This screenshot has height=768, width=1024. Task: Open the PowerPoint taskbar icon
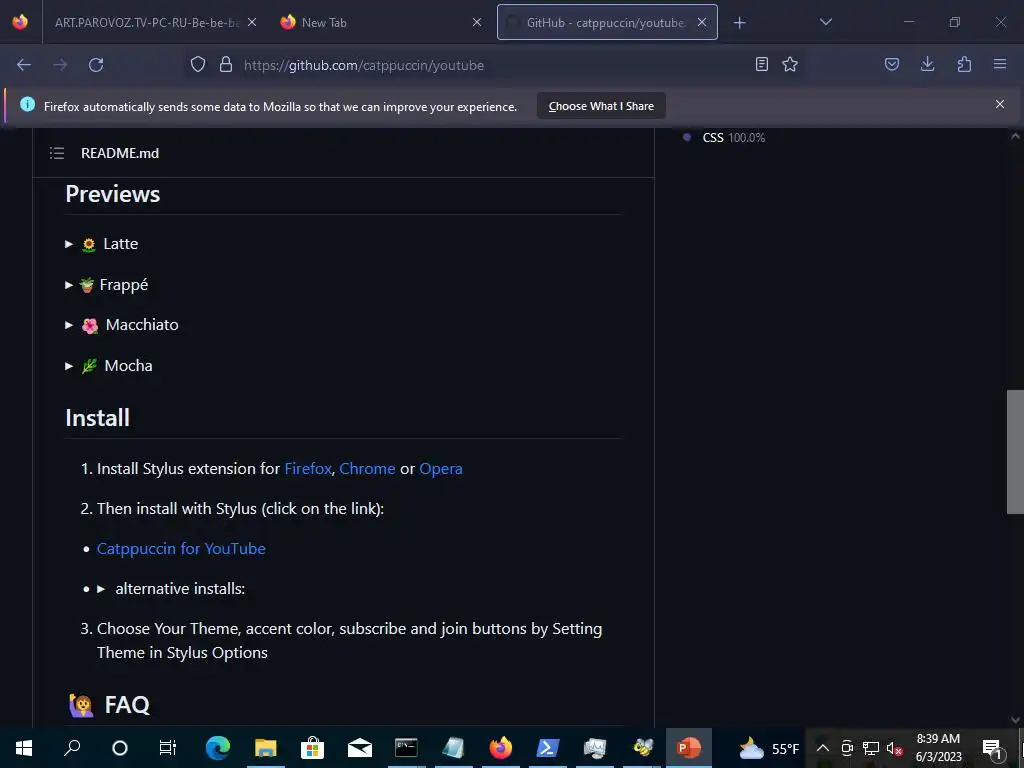point(689,748)
